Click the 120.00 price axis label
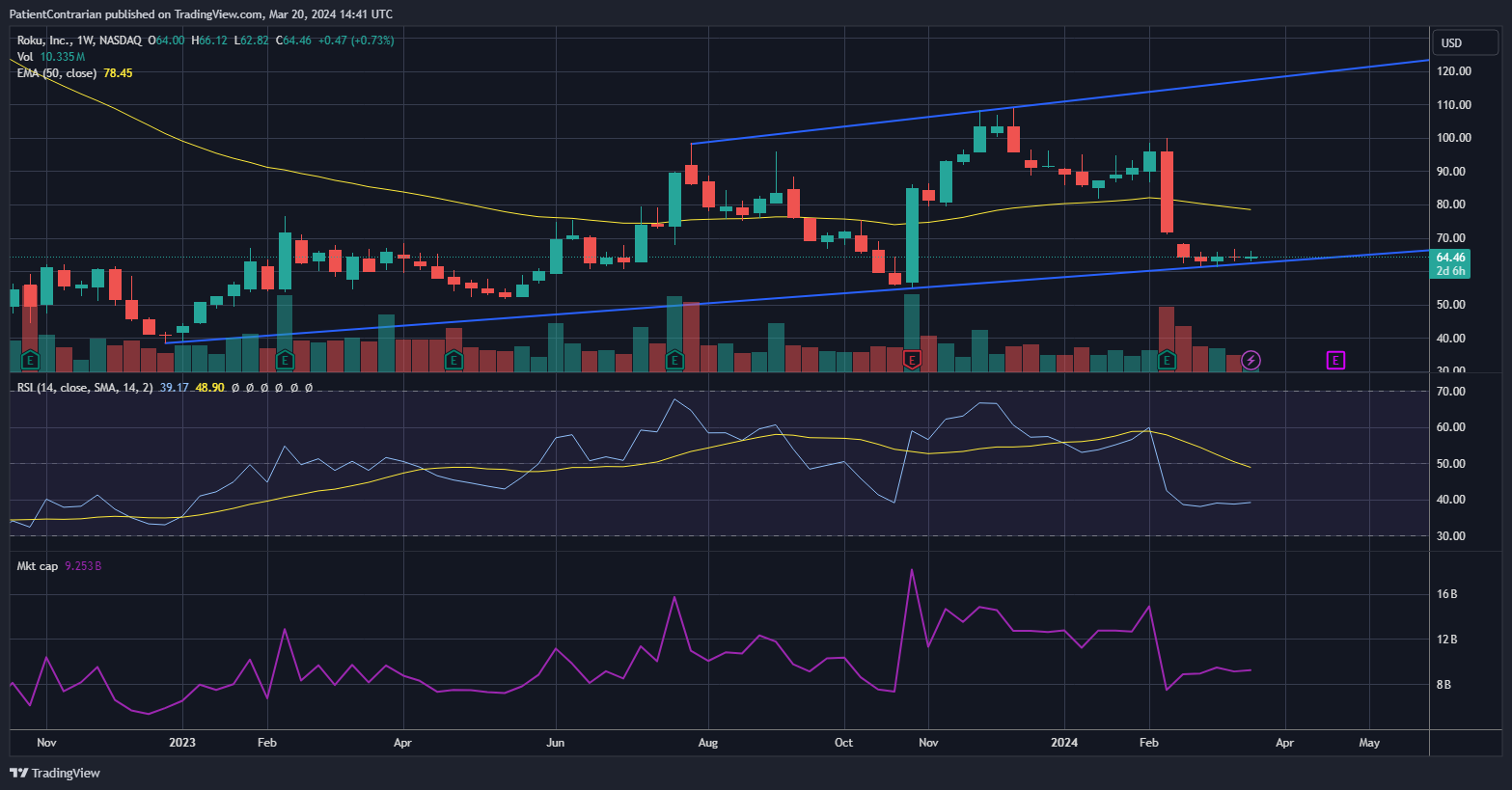Image resolution: width=1512 pixels, height=790 pixels. (x=1454, y=71)
